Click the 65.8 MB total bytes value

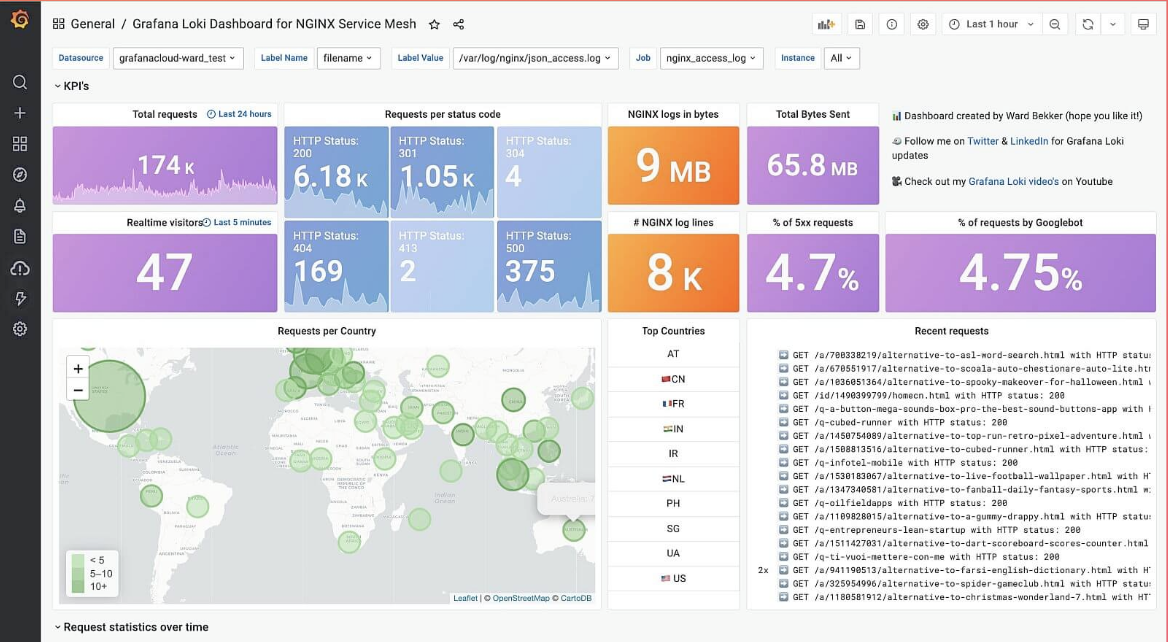(x=813, y=165)
